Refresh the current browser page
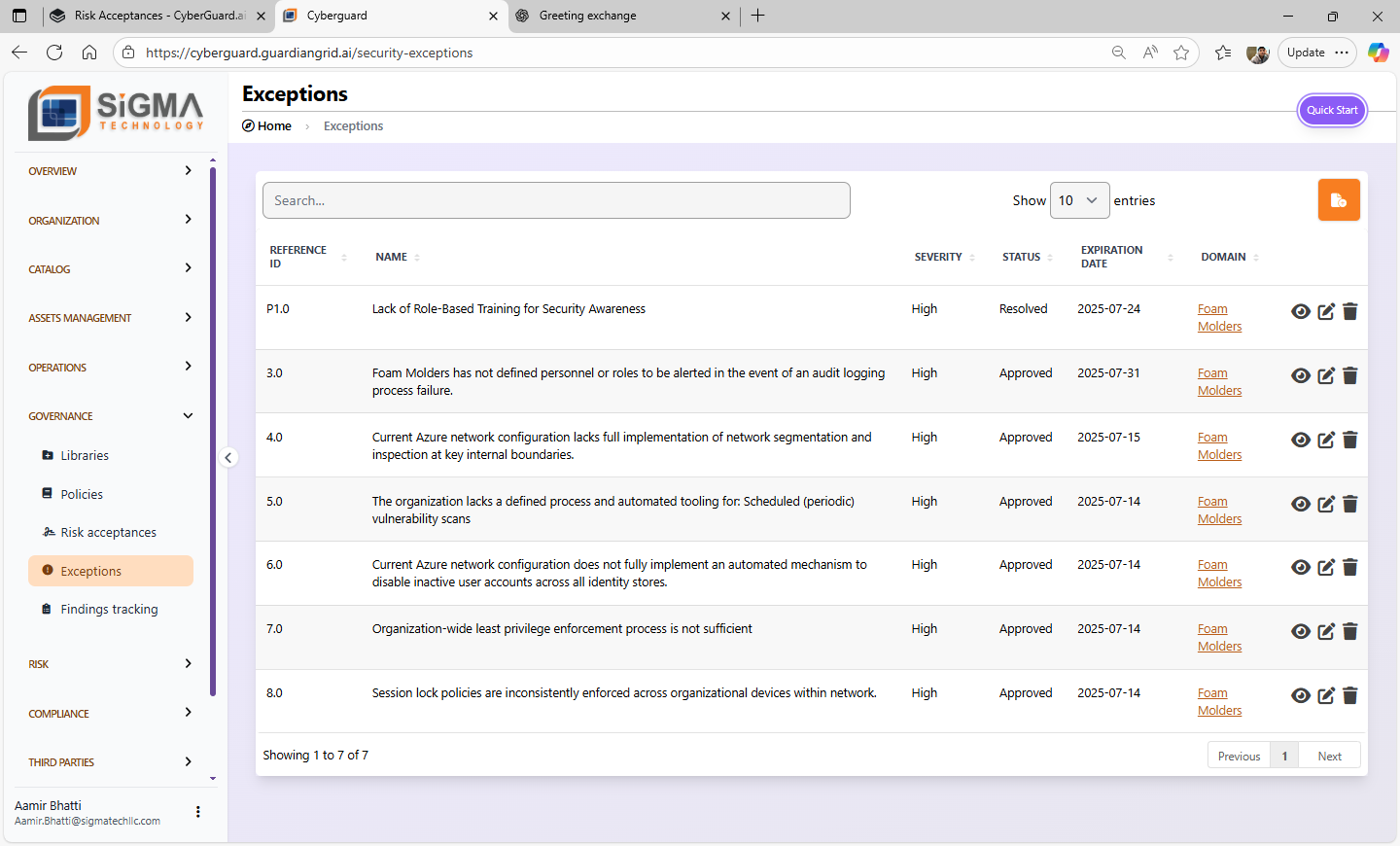The image size is (1400, 846). point(54,53)
